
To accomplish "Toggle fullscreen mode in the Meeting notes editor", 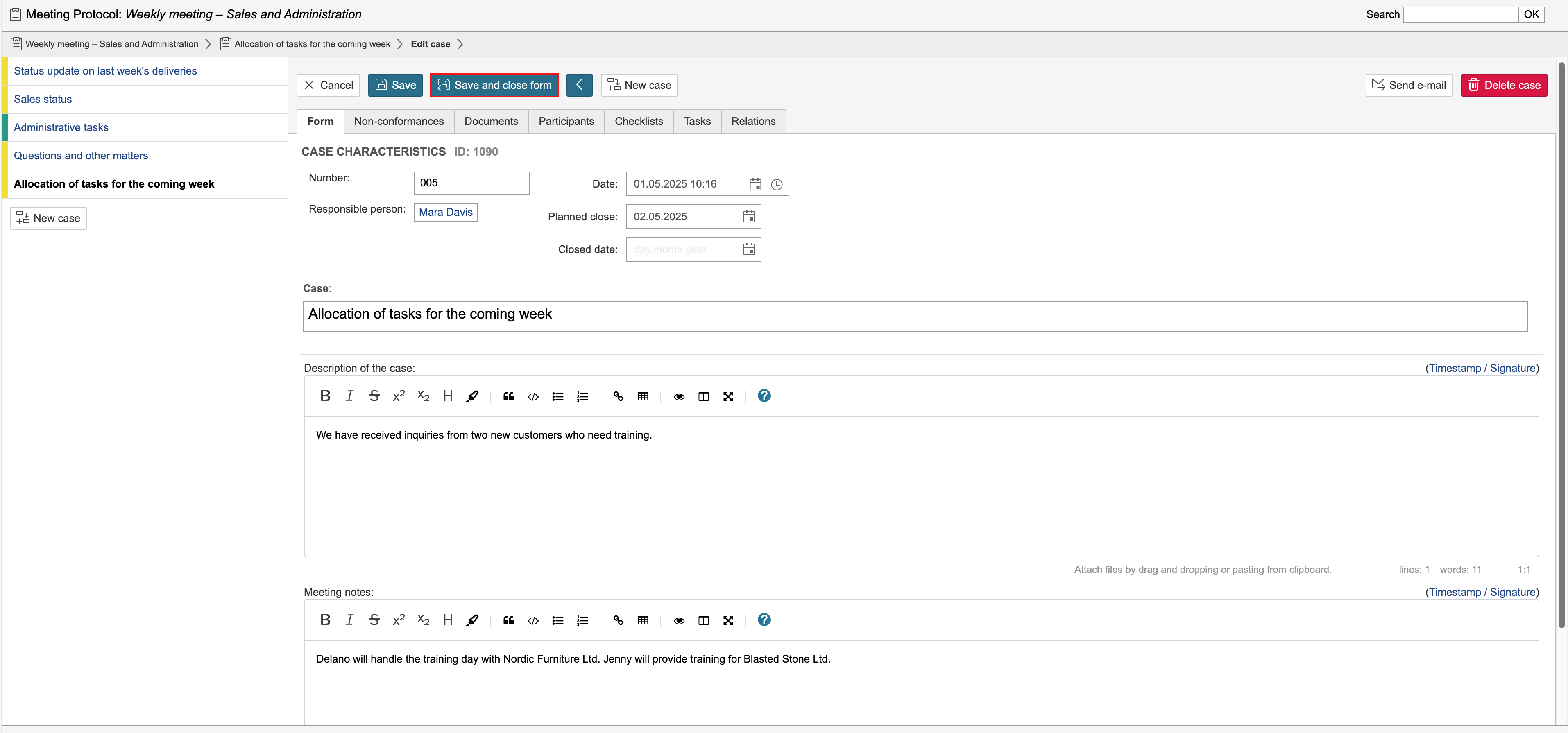I will [x=728, y=620].
